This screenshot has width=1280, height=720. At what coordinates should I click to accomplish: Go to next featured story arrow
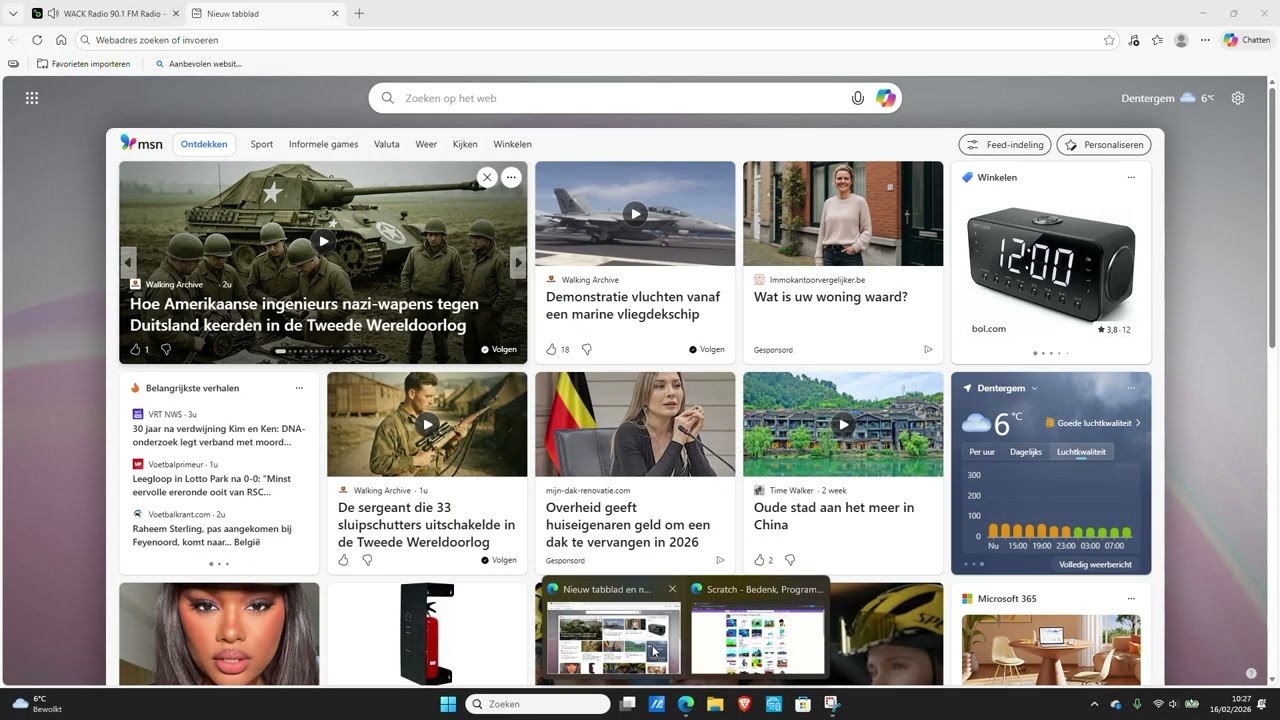tap(518, 263)
